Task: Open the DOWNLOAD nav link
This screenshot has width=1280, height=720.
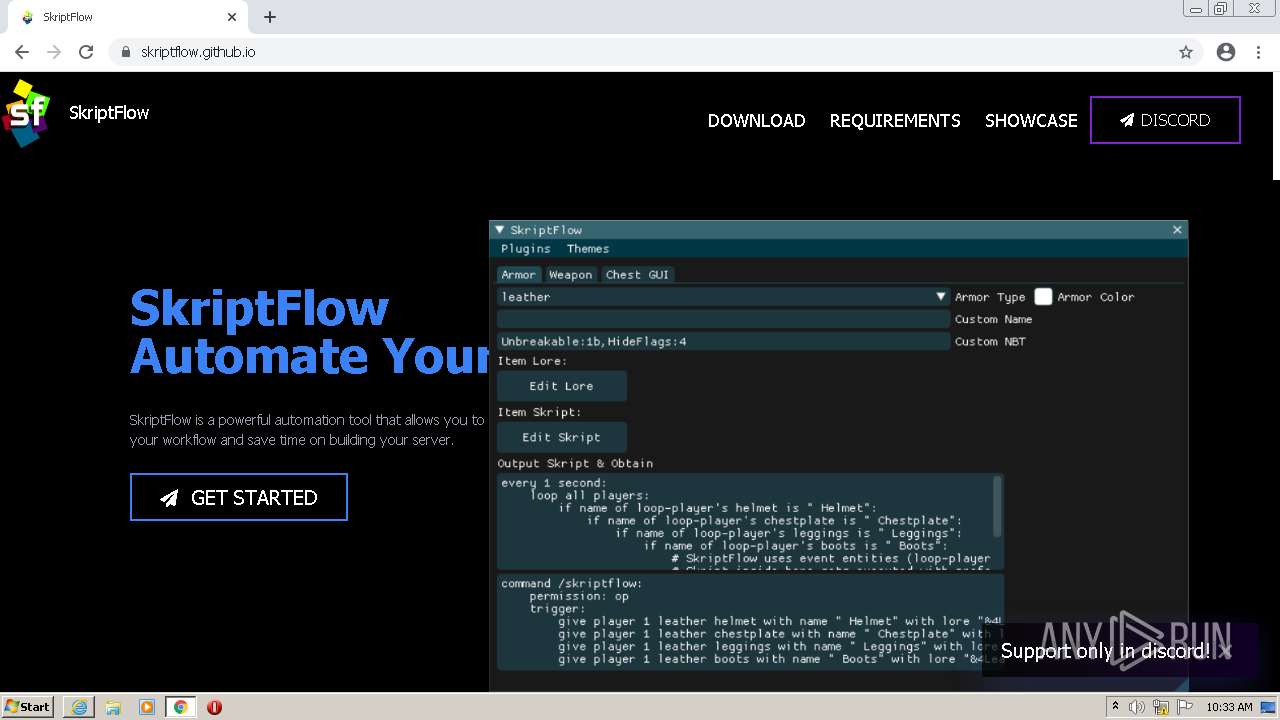Action: (756, 120)
